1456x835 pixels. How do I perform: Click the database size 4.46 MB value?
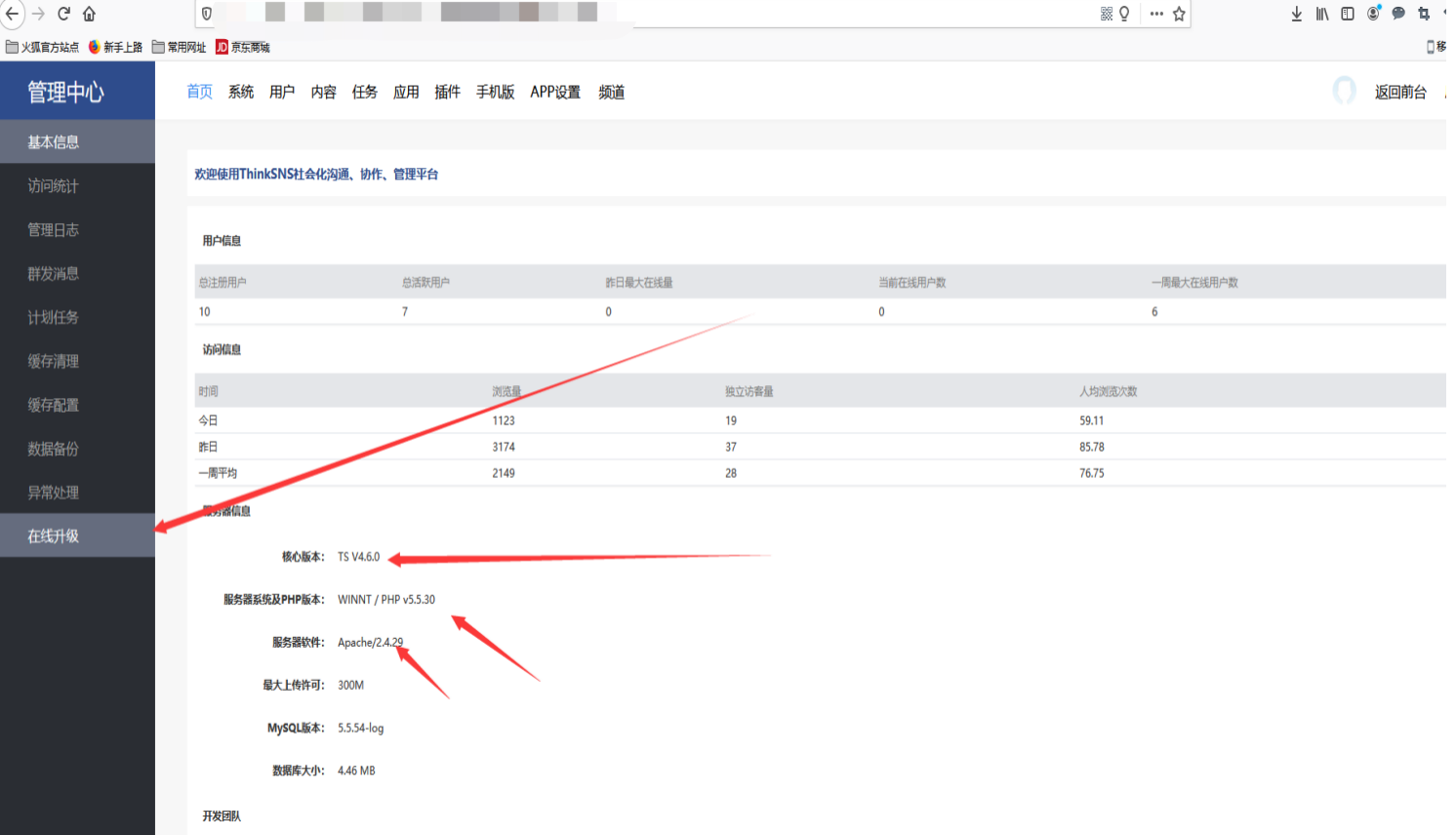click(356, 771)
